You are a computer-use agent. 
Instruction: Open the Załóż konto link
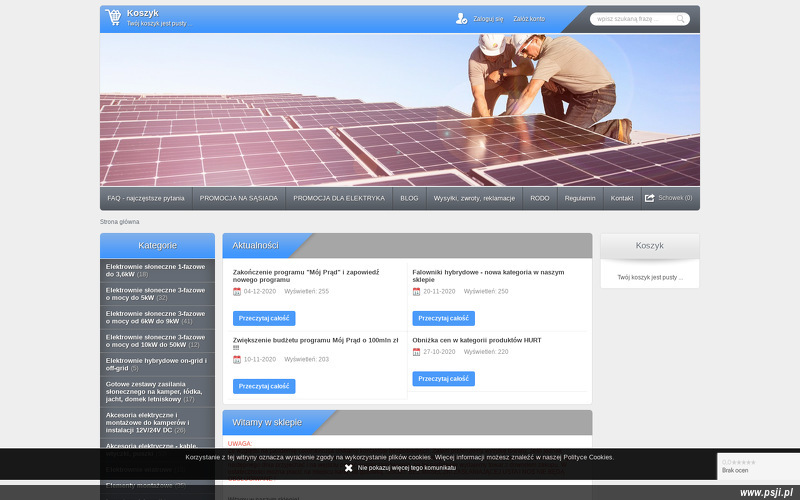click(x=529, y=19)
